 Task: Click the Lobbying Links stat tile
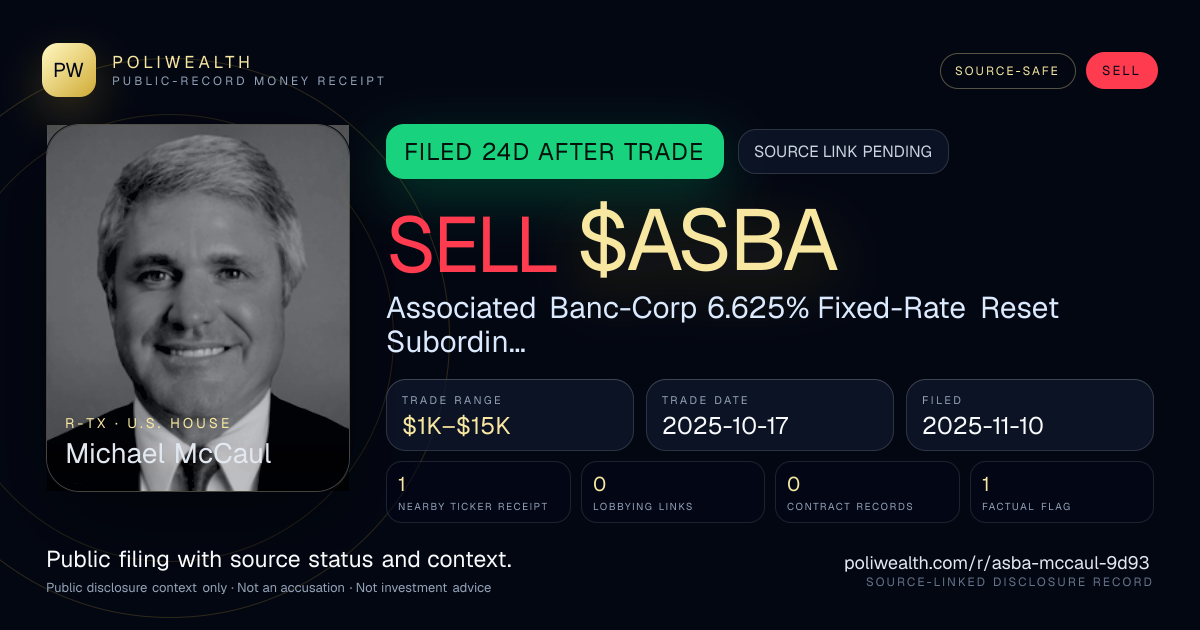pos(673,492)
